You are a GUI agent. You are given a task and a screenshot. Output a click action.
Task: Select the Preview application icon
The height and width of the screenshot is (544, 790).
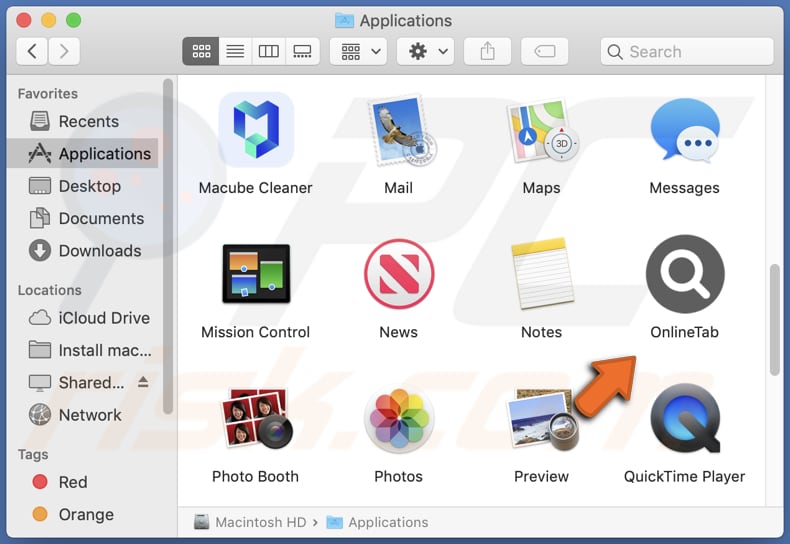coord(542,419)
